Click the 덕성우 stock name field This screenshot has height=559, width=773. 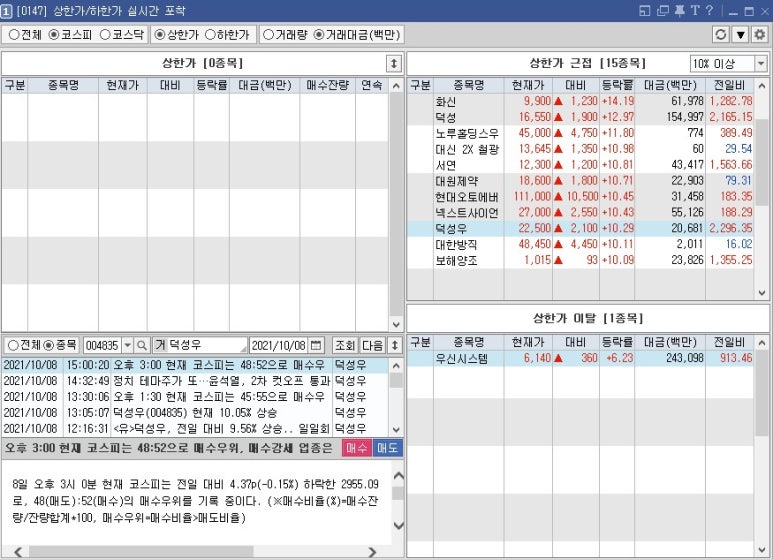(206, 345)
